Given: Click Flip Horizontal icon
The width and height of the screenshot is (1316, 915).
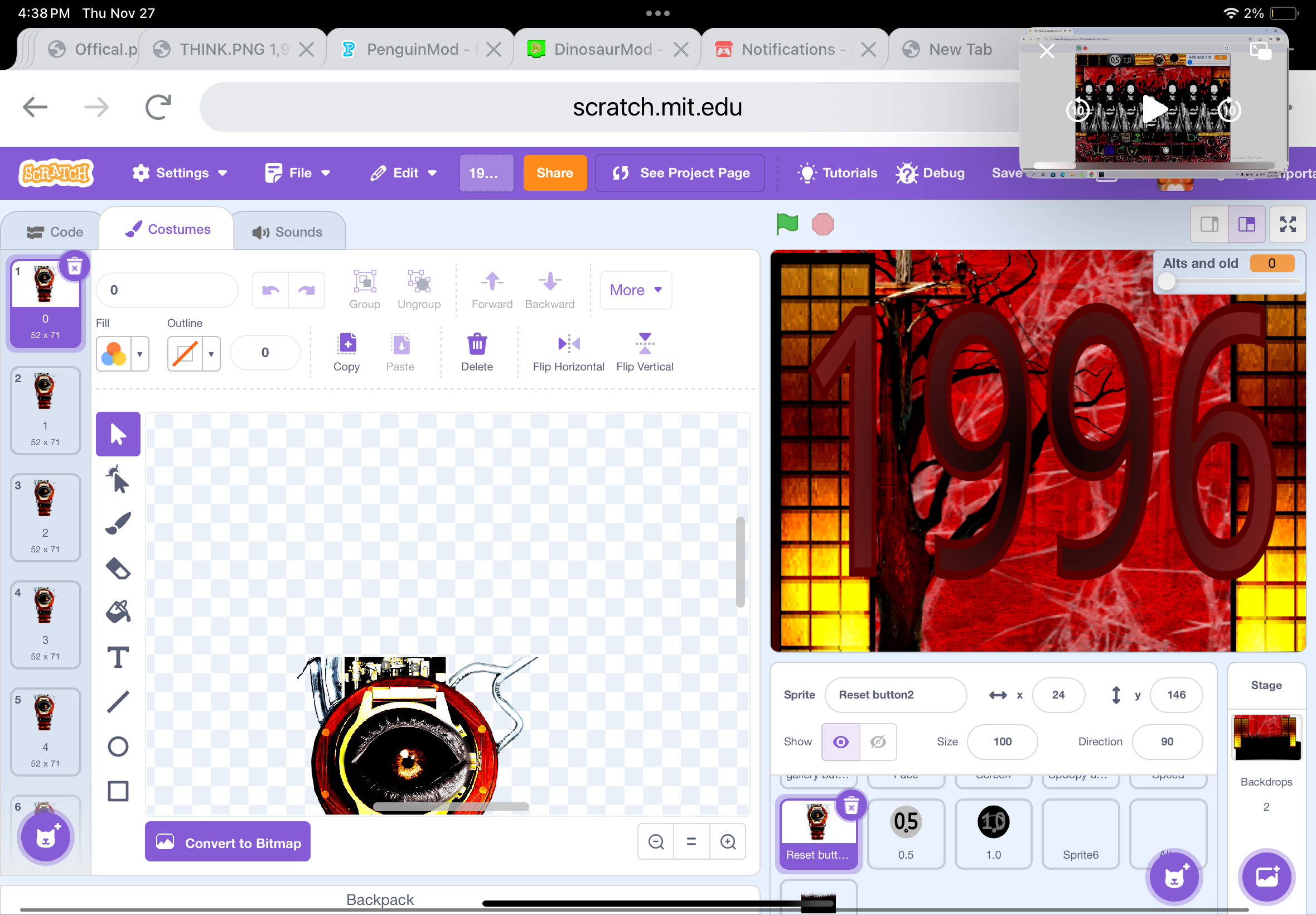Looking at the screenshot, I should click(568, 344).
